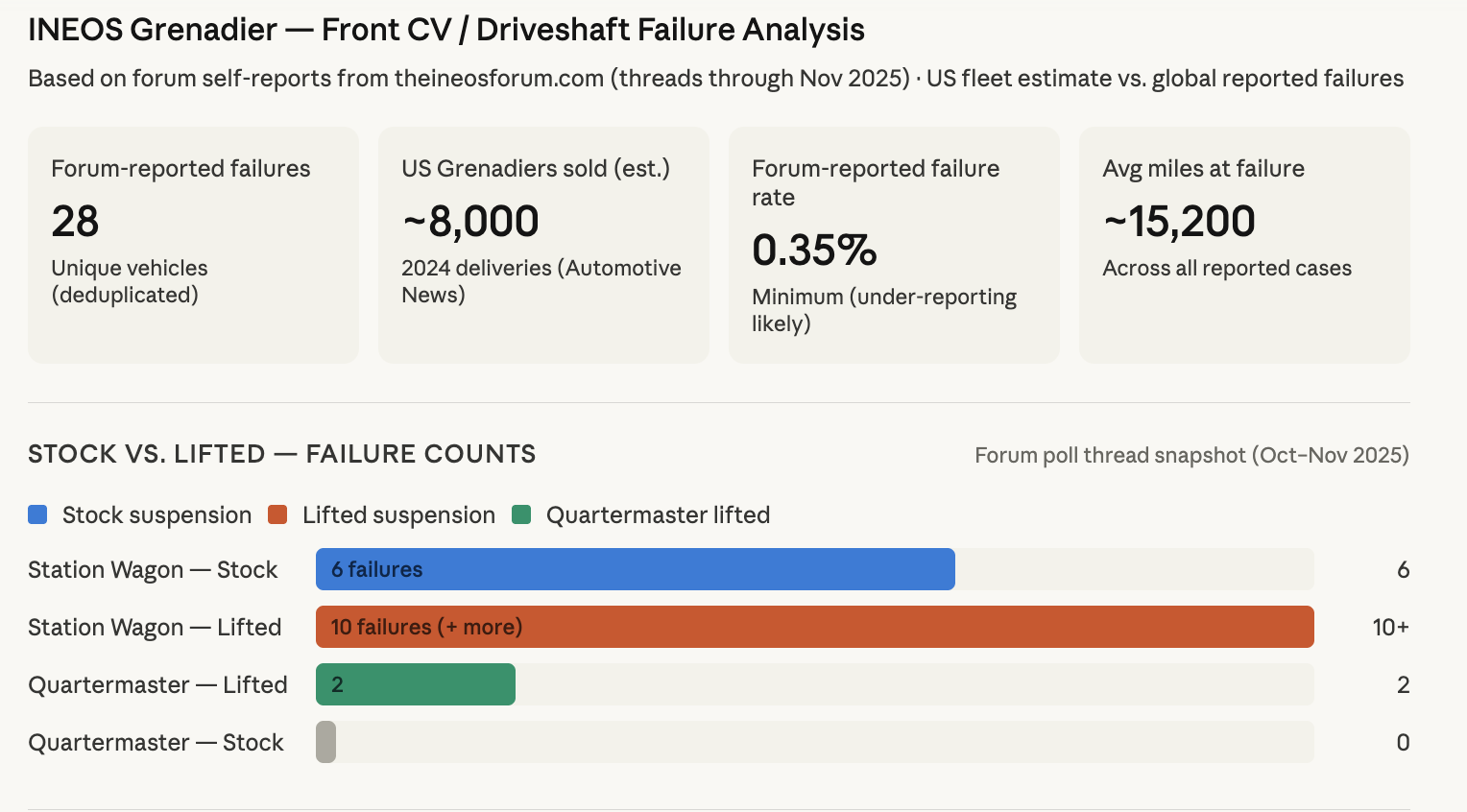
Task: Select the orange 10 failures (+ more) bar
Action: click(x=814, y=627)
